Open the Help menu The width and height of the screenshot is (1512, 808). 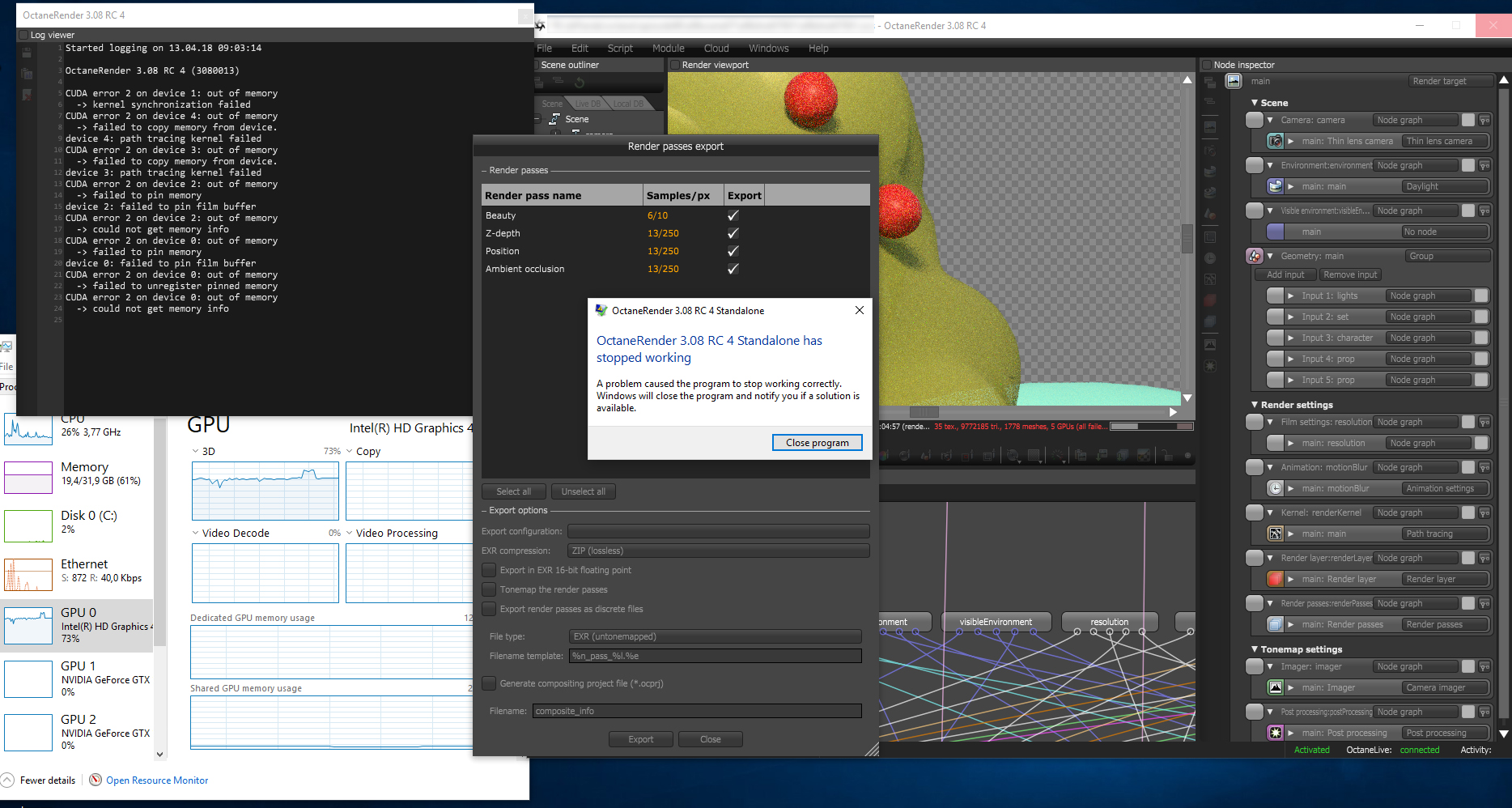coord(818,49)
